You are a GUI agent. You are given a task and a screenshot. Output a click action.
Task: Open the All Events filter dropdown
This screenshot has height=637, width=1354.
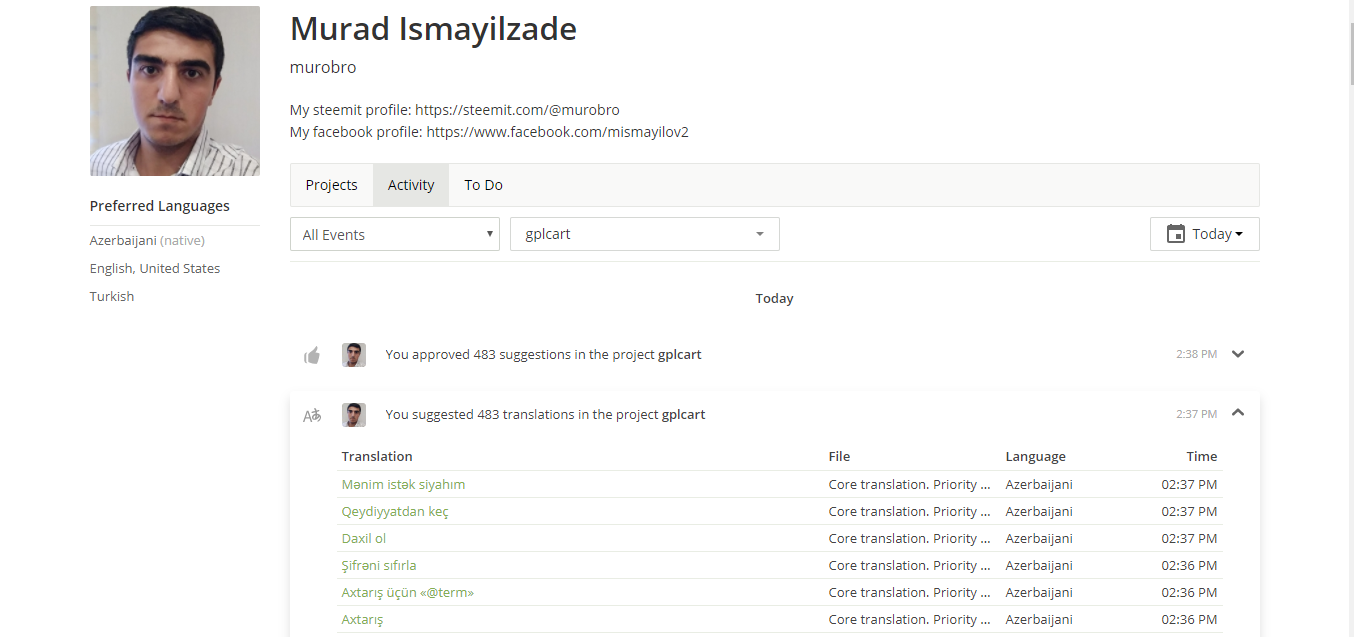(x=395, y=234)
